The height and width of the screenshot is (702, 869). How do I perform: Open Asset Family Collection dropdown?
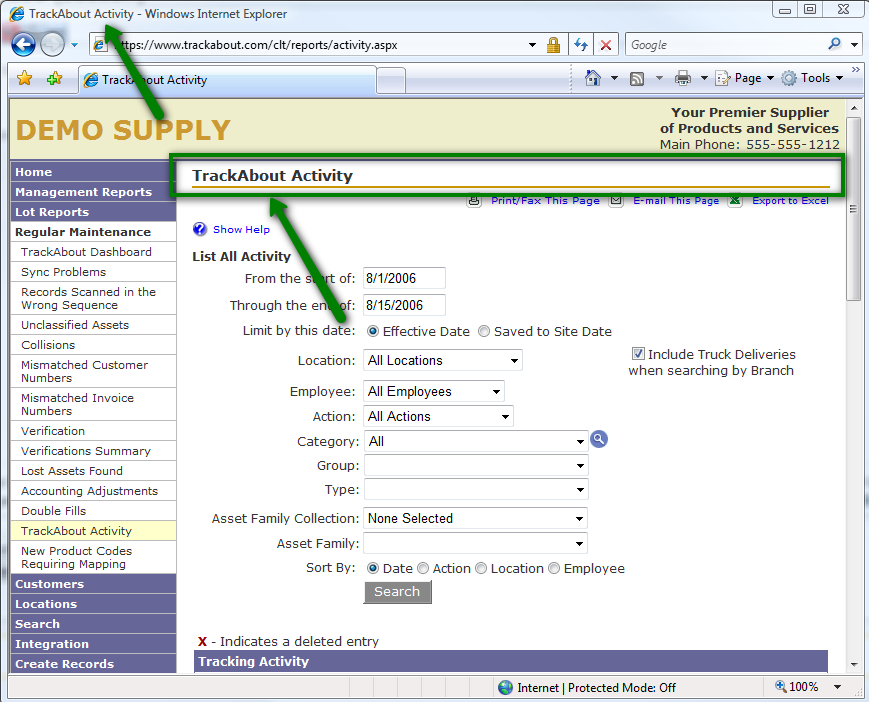[476, 518]
